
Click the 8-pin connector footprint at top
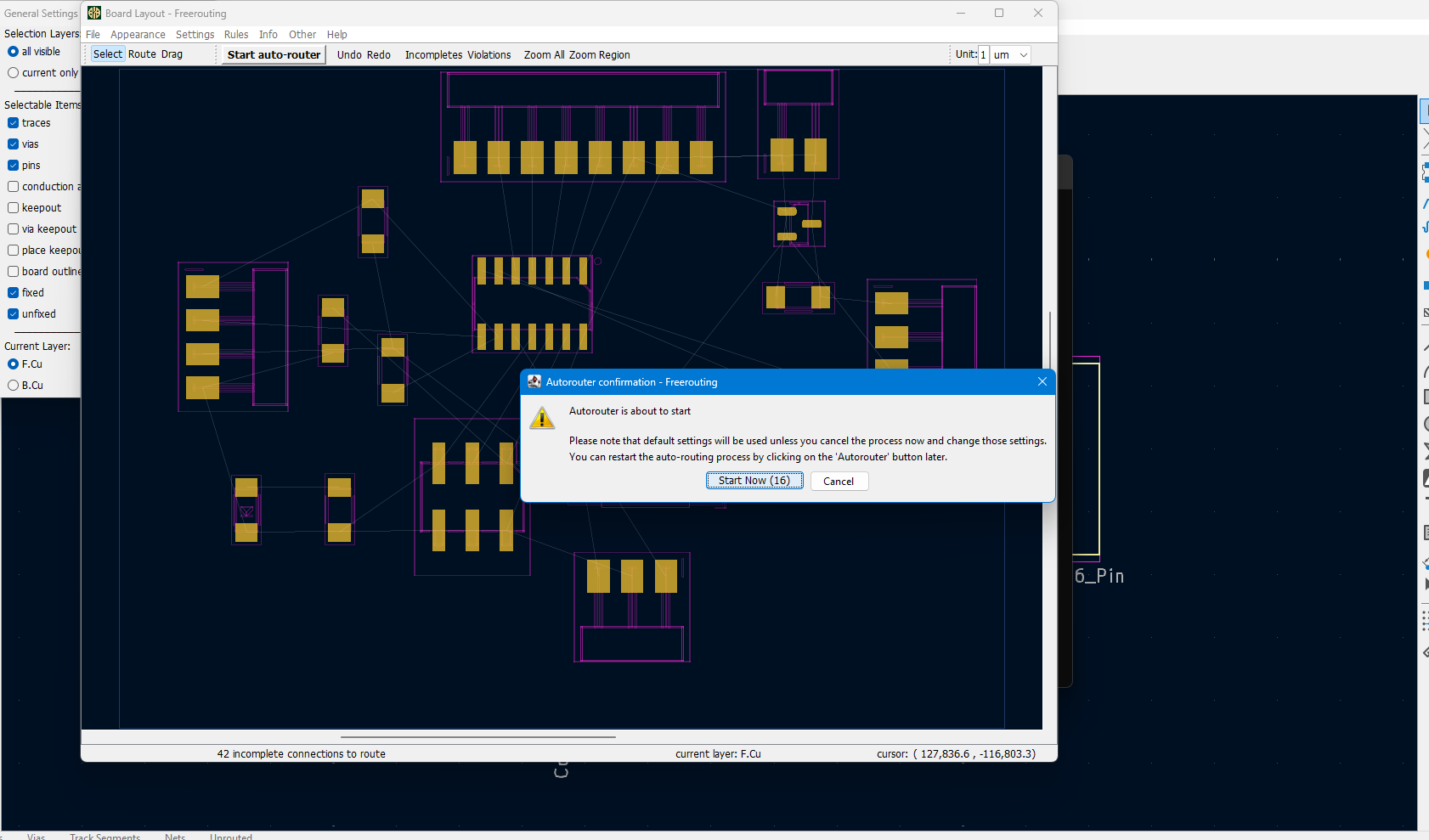583,126
